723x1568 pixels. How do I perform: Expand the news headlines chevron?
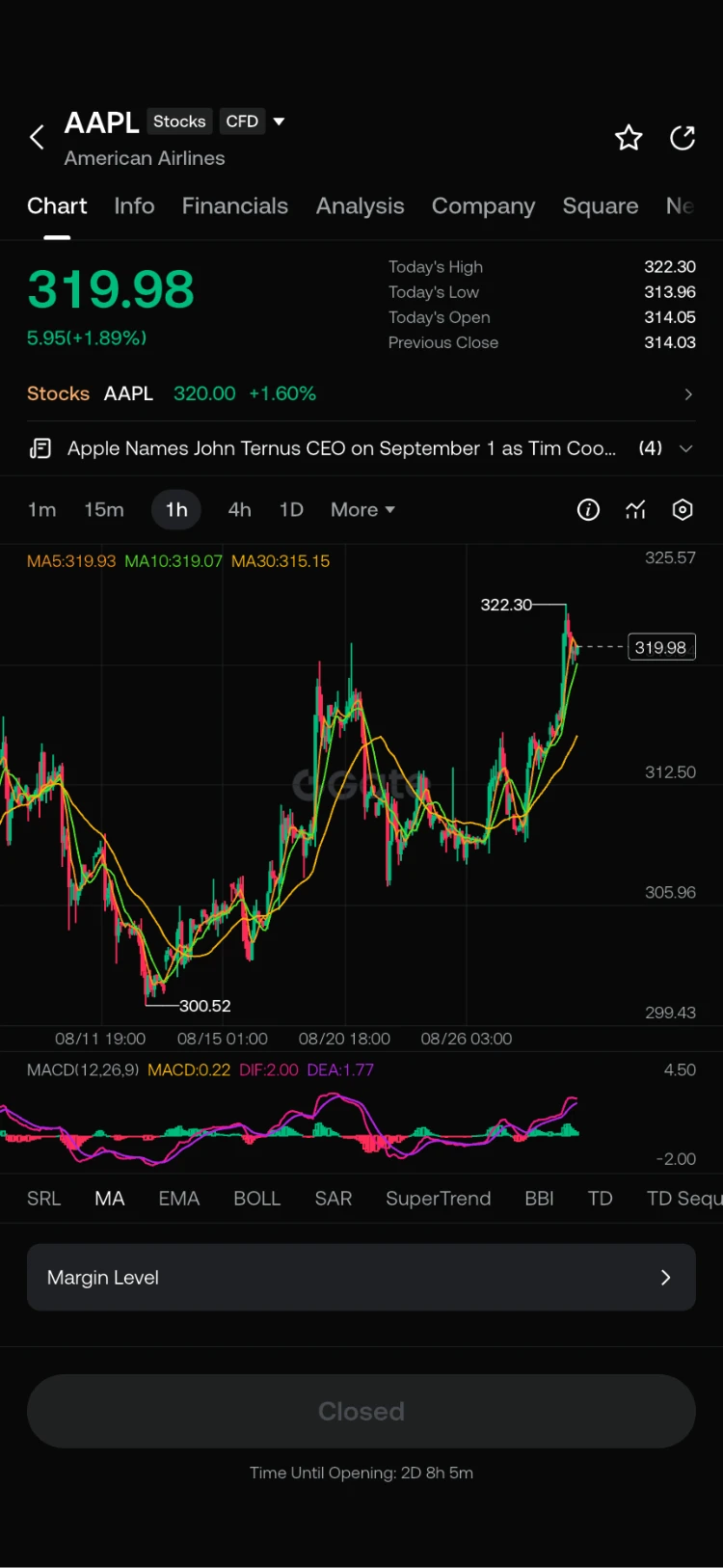pos(686,448)
